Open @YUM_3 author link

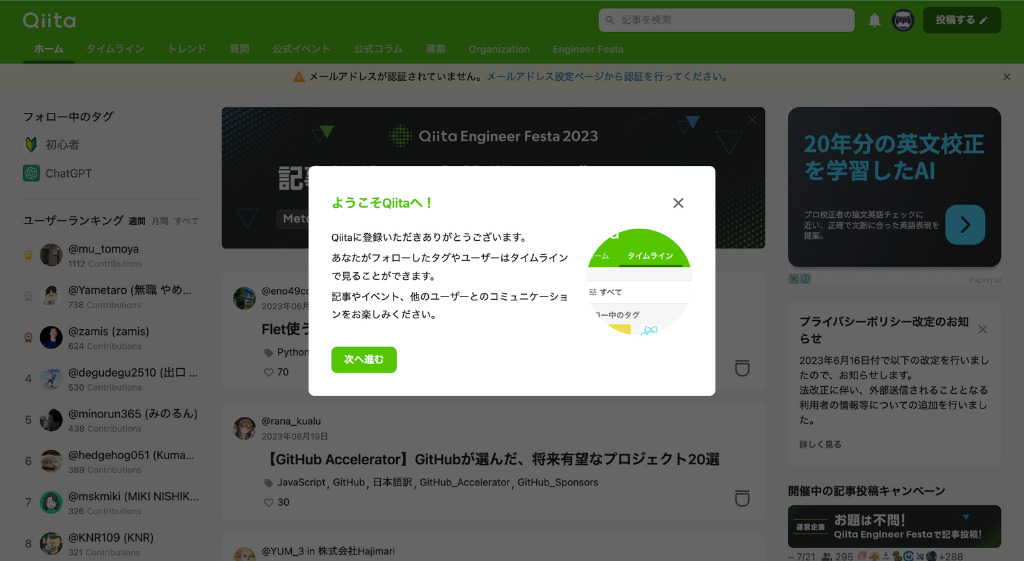[x=282, y=551]
